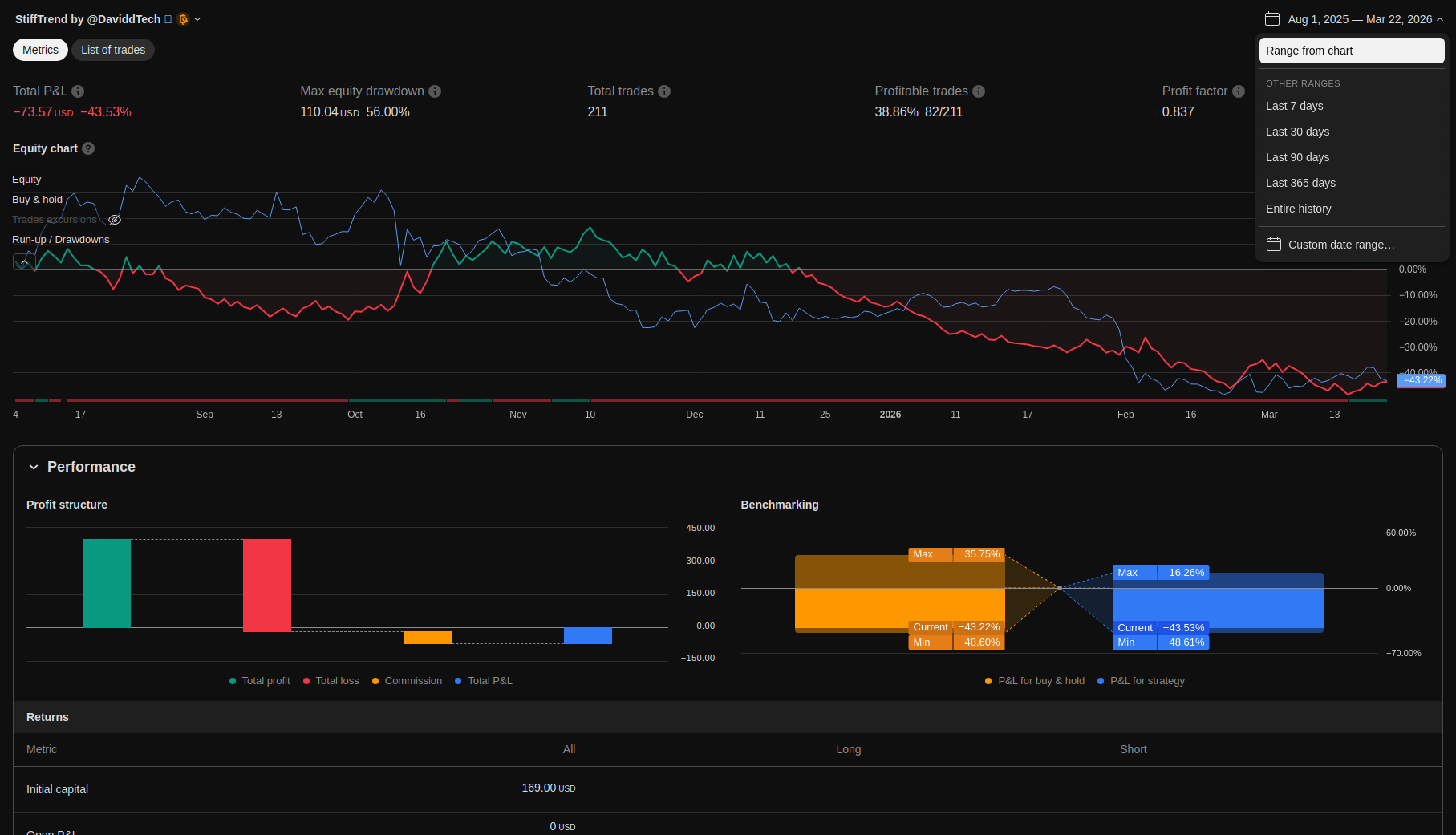This screenshot has height=835, width=1456.
Task: Click the Equity chart help question icon
Action: (88, 148)
